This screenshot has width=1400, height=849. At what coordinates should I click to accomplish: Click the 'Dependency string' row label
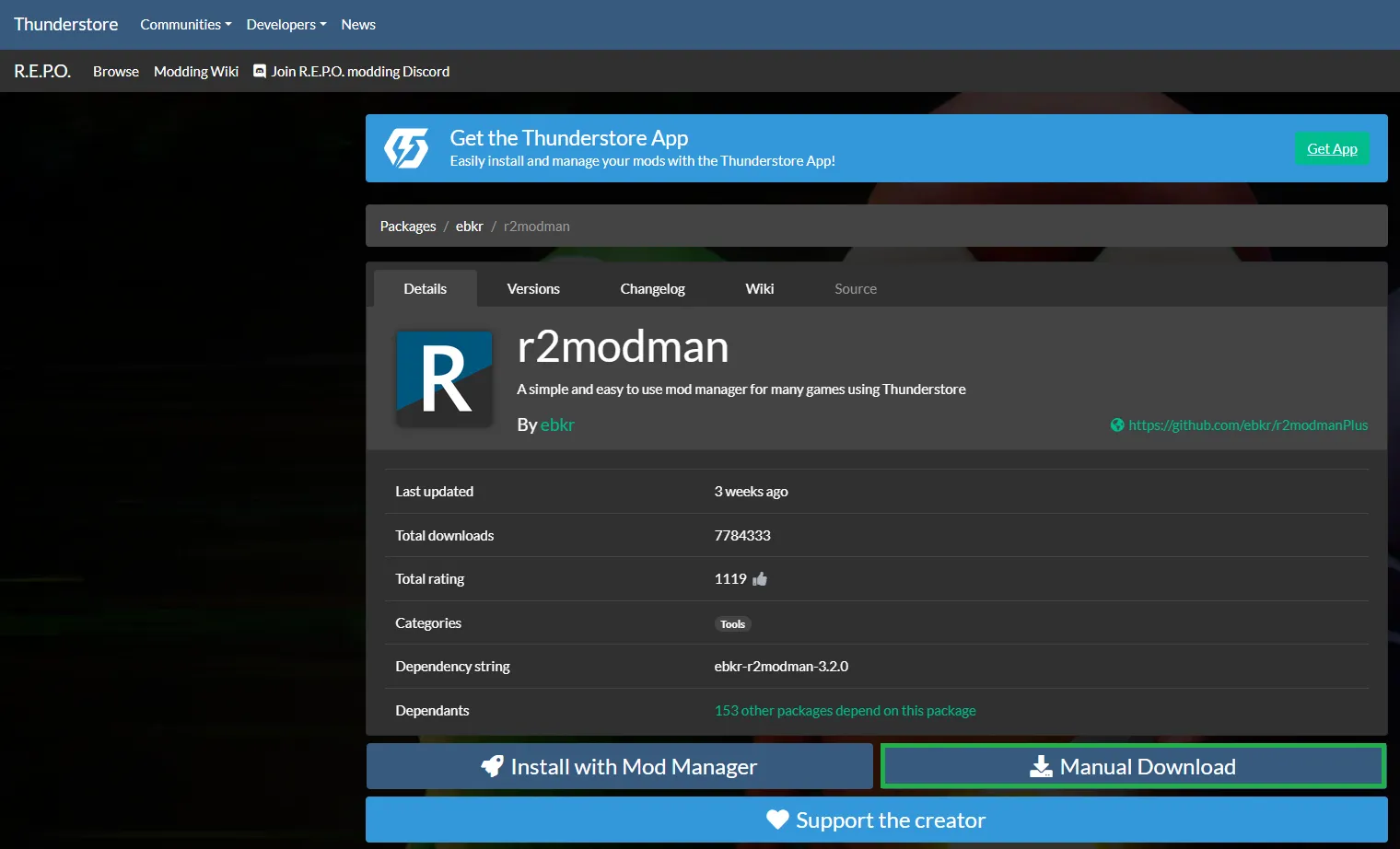pyautogui.click(x=452, y=667)
